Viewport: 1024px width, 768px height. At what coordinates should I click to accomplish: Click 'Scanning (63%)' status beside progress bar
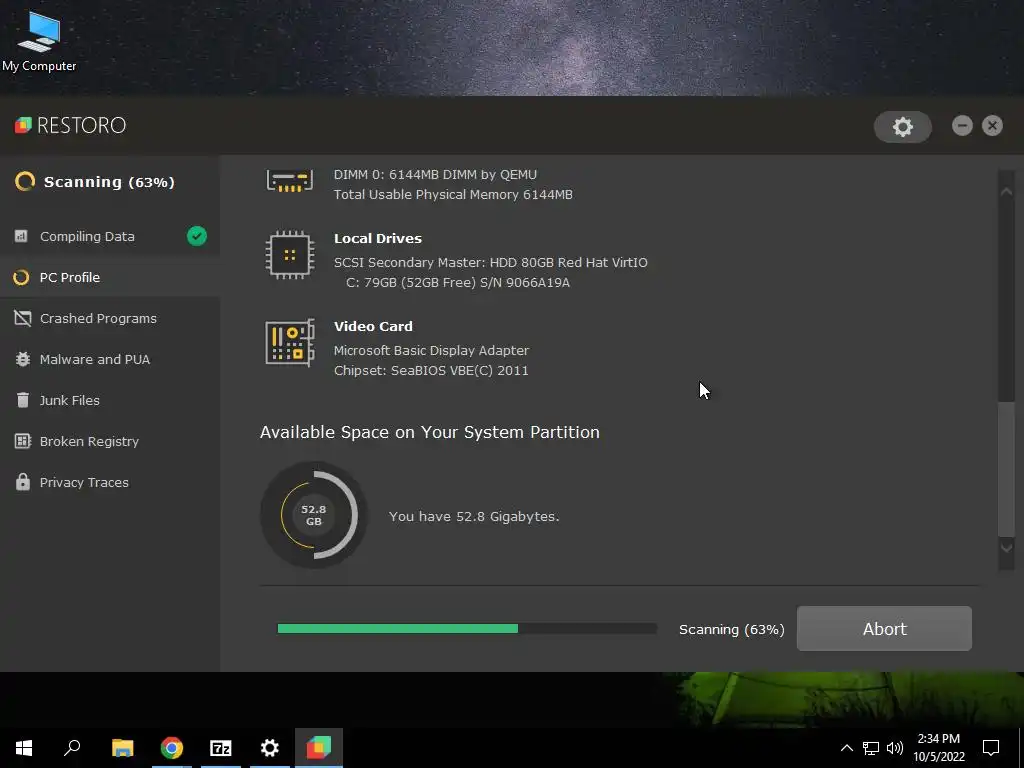[x=731, y=630]
